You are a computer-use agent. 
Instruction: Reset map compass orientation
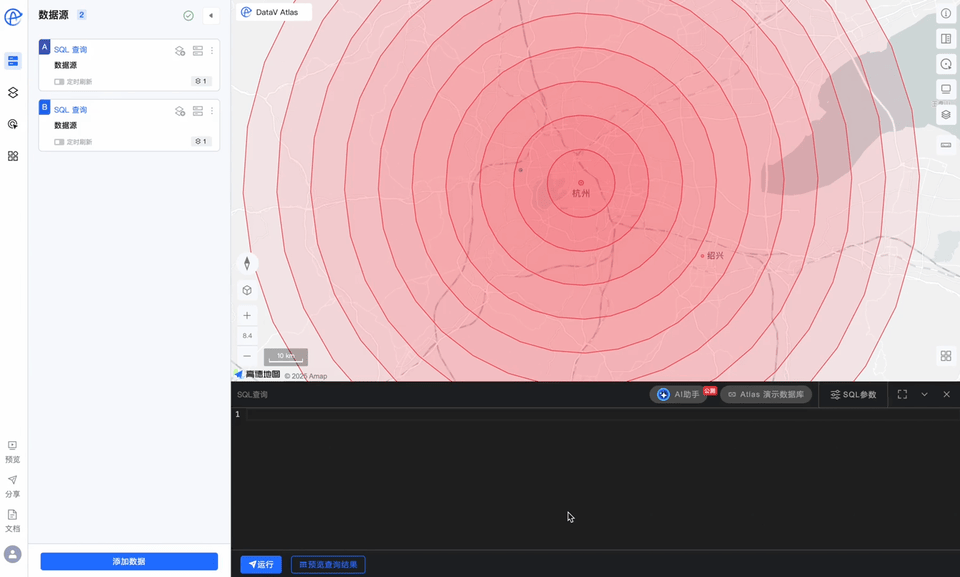(x=247, y=263)
